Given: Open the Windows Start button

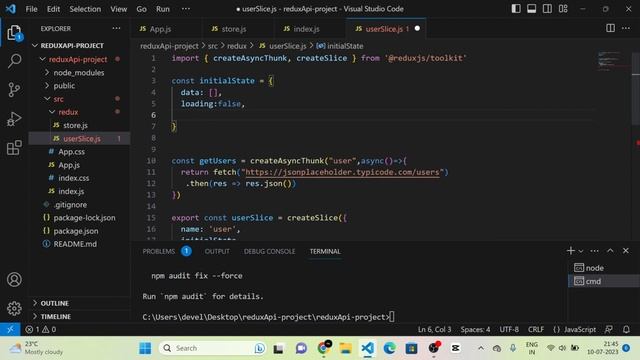Looking at the screenshot, I should click(145, 348).
